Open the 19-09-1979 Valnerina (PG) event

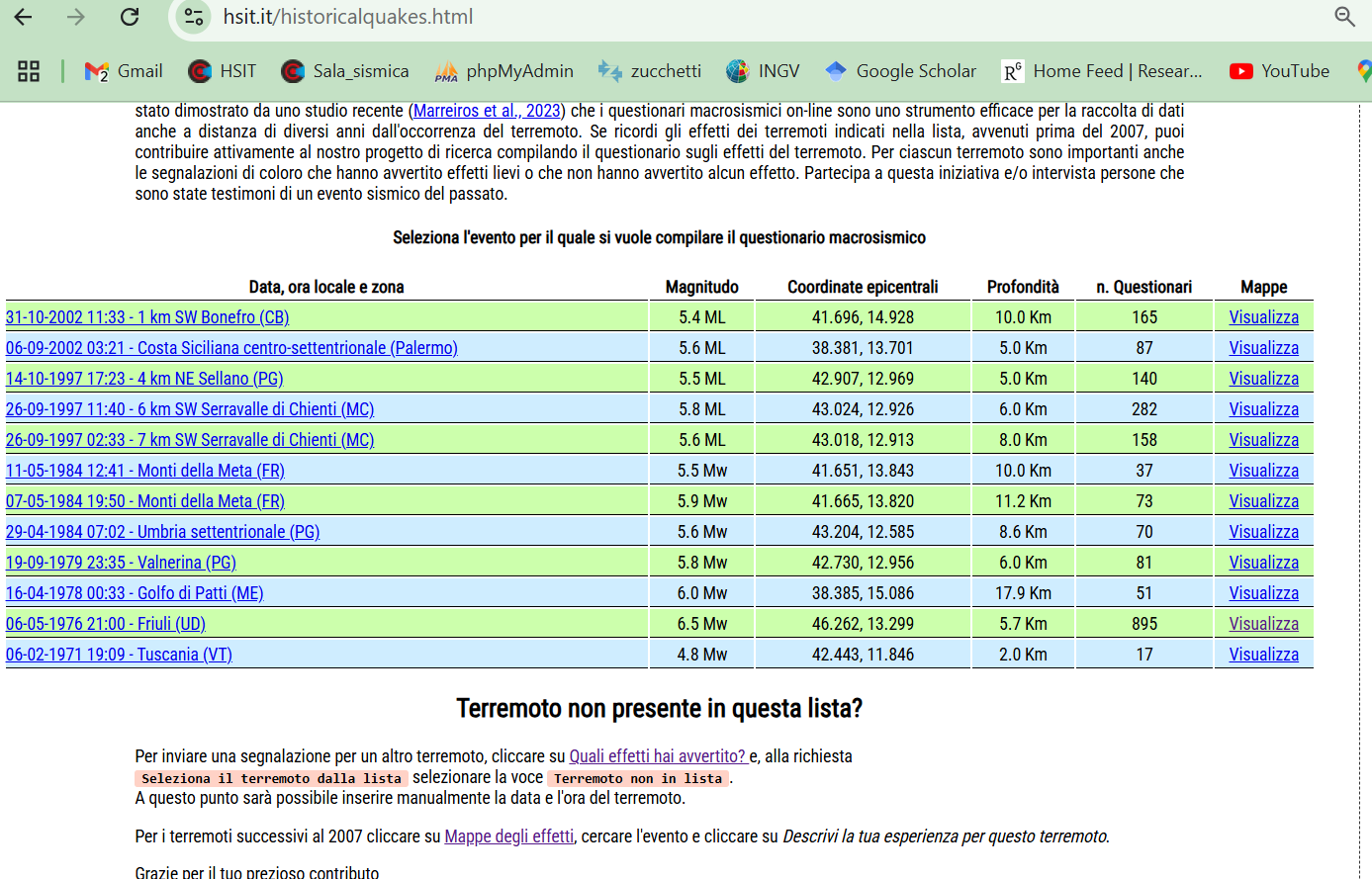click(121, 563)
